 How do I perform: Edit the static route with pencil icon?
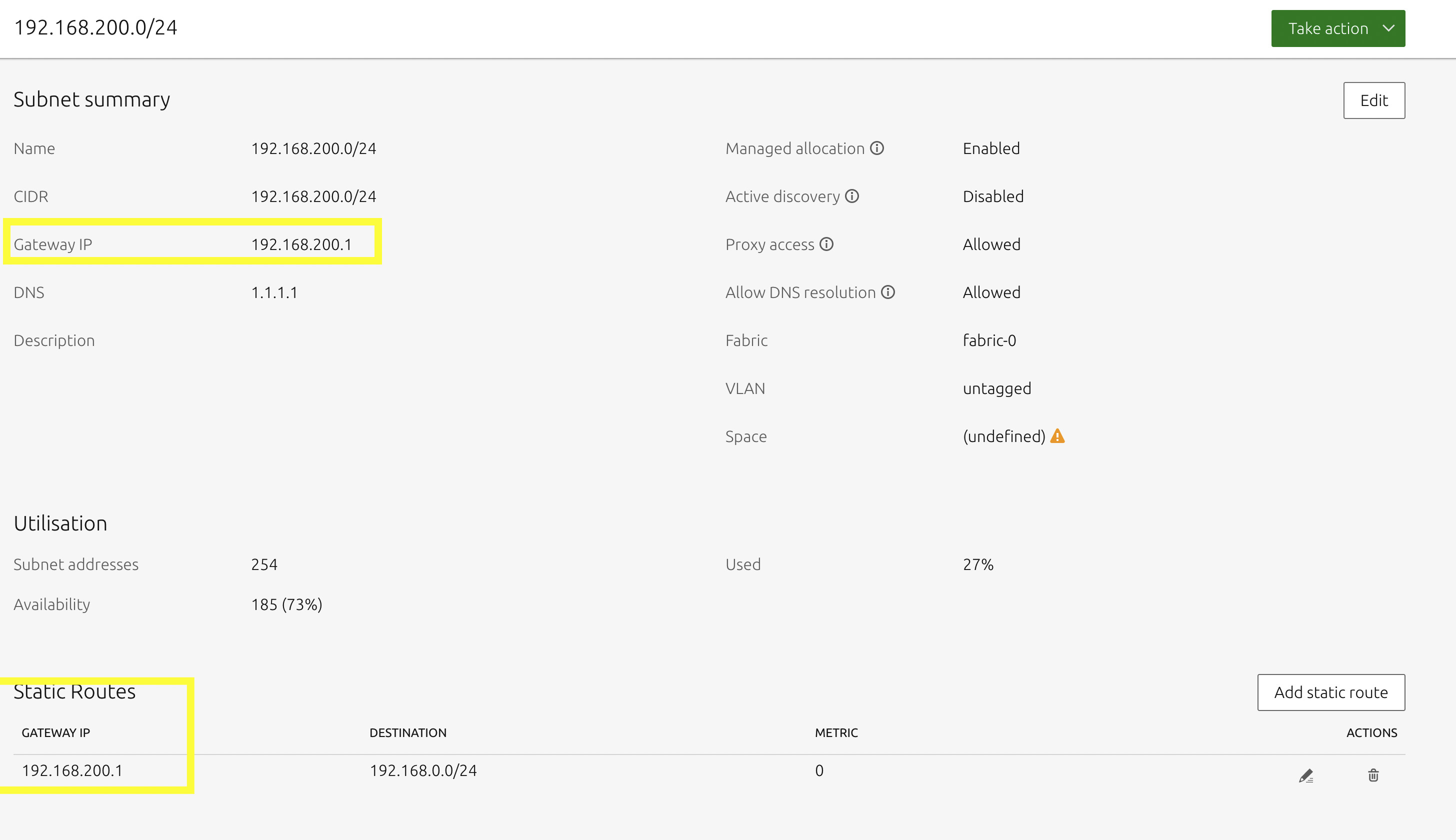coord(1305,775)
